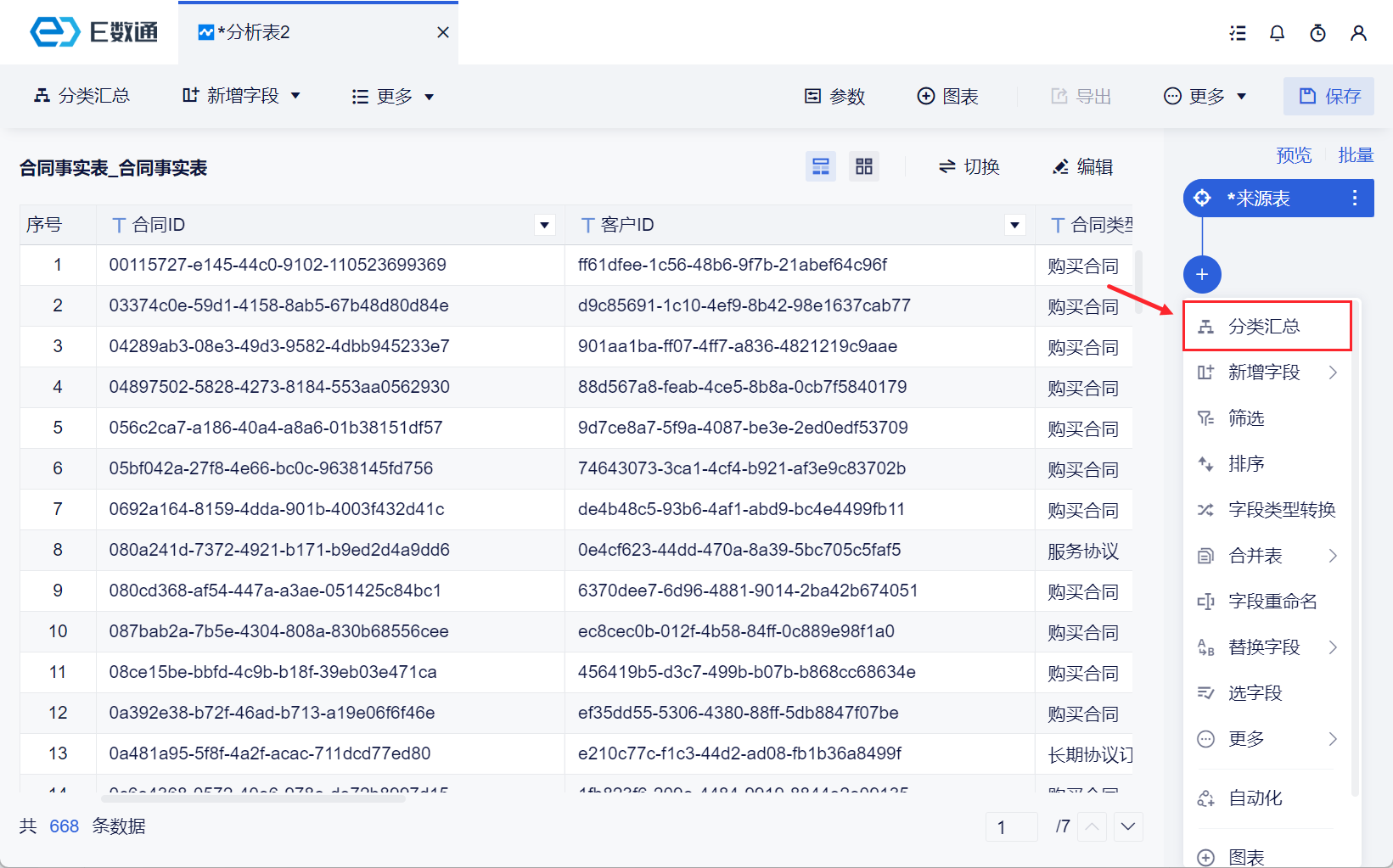Choose 字段重命名 menu item

(1267, 602)
